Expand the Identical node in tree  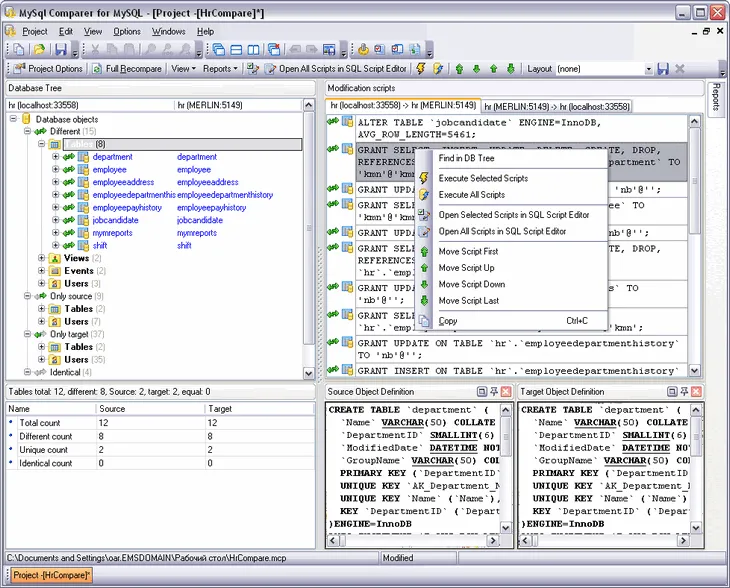pos(27,373)
